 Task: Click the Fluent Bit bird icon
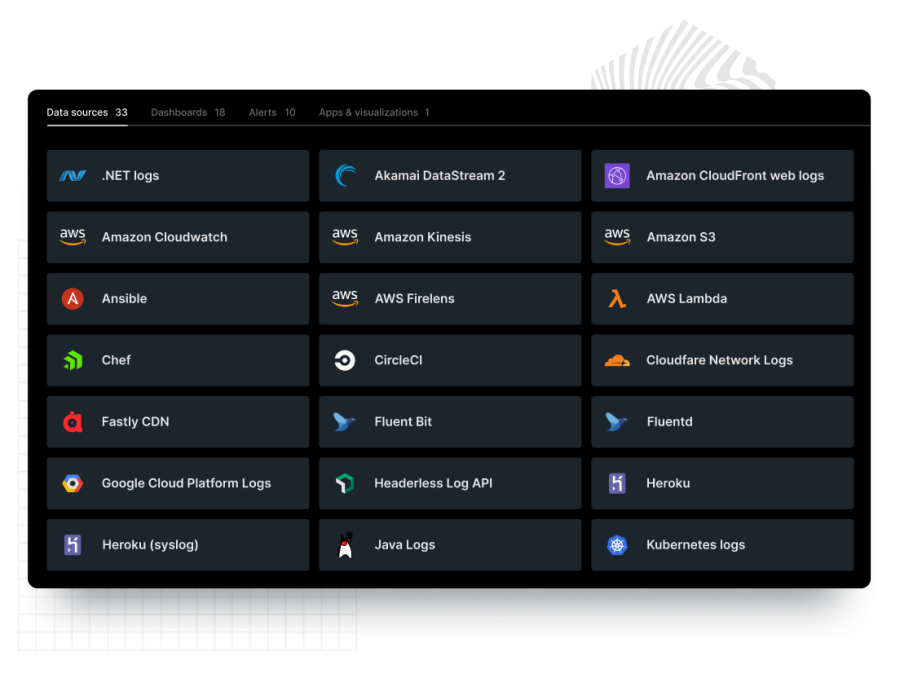[x=345, y=421]
